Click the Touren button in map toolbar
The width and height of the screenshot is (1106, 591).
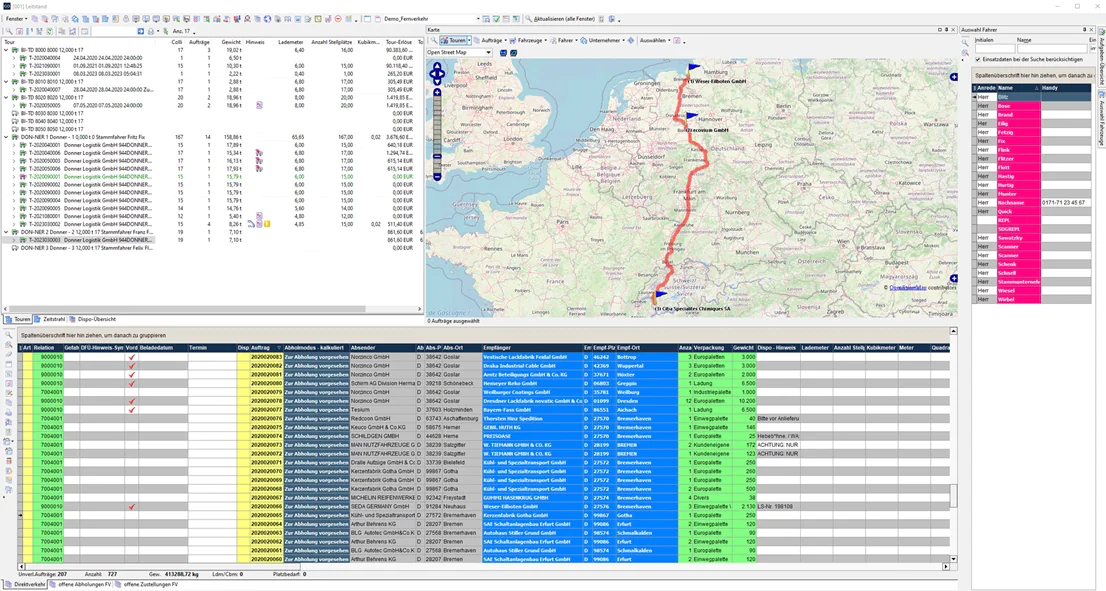[x=455, y=40]
